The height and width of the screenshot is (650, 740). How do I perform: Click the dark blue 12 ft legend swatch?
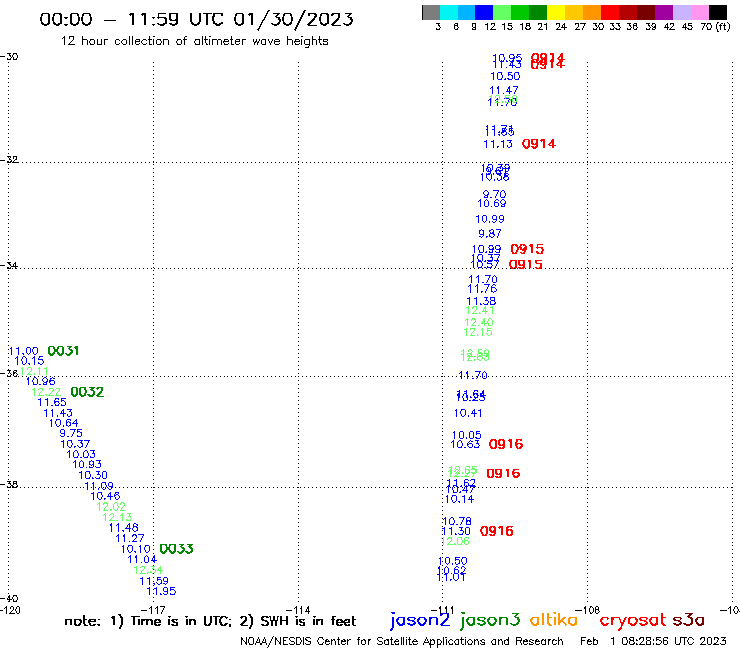pos(484,12)
